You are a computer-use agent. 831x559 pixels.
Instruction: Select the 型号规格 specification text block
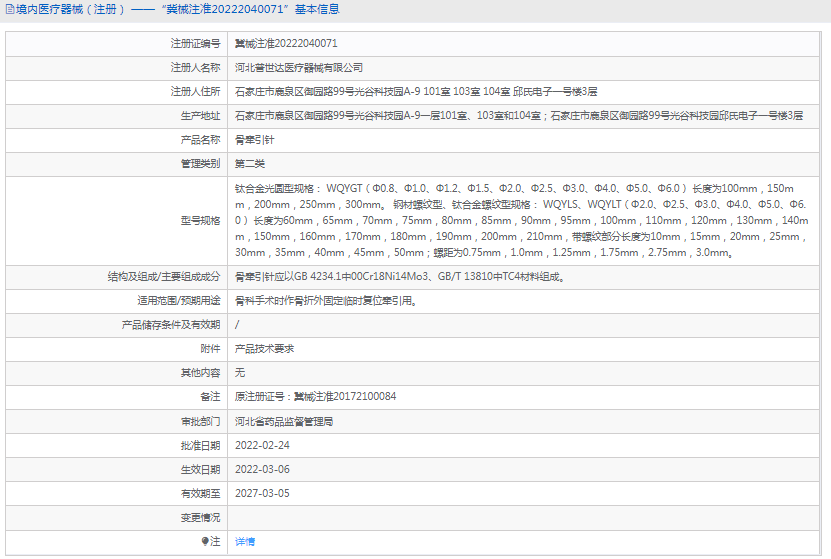[522, 220]
